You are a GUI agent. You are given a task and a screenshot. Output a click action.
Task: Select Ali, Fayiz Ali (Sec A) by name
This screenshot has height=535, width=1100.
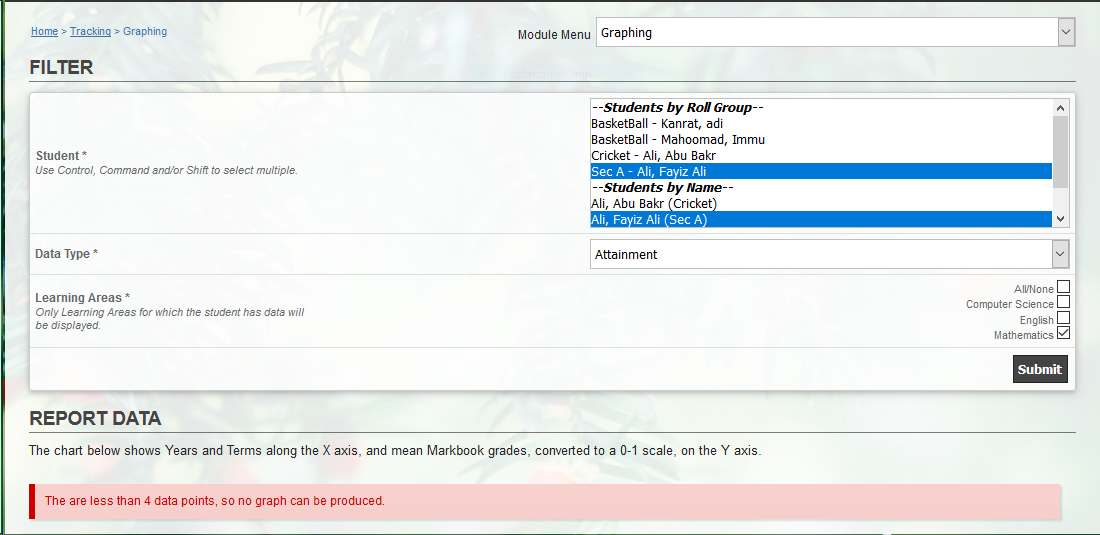pos(821,219)
